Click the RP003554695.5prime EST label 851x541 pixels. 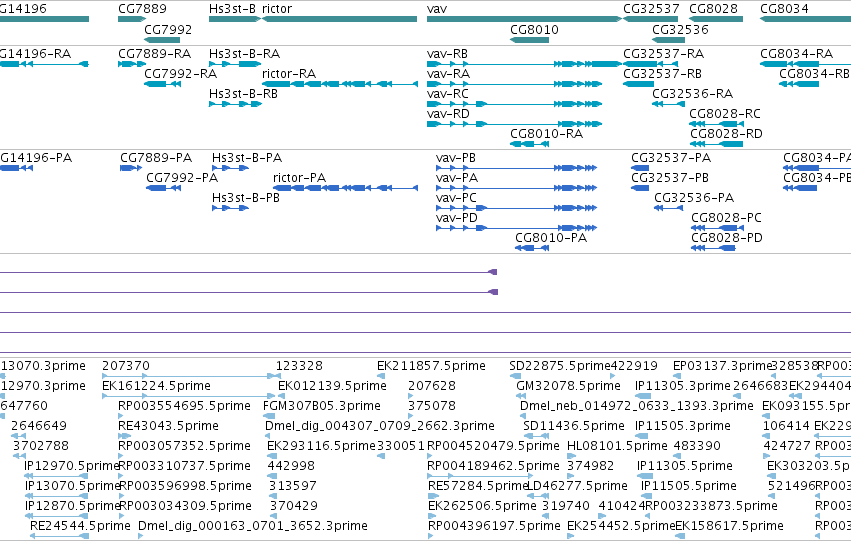pos(185,406)
